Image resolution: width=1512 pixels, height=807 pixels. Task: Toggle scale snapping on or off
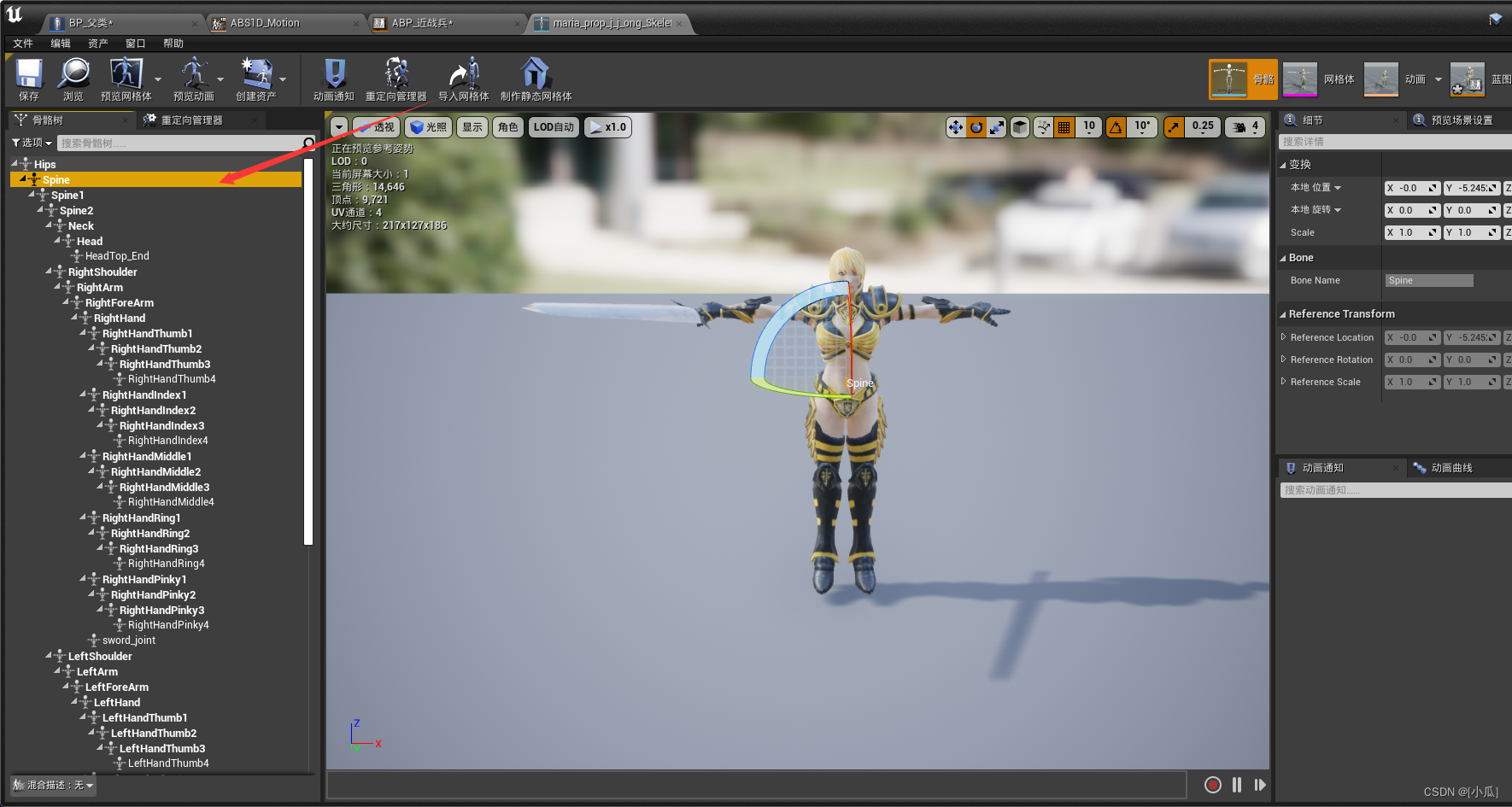point(1175,127)
